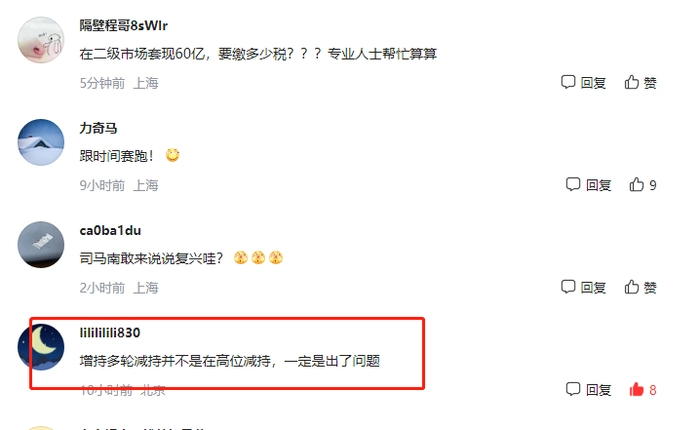Click reply bubble icon on lilililili830's comment
Screen dimensions: 700x430
pyautogui.click(x=573, y=389)
